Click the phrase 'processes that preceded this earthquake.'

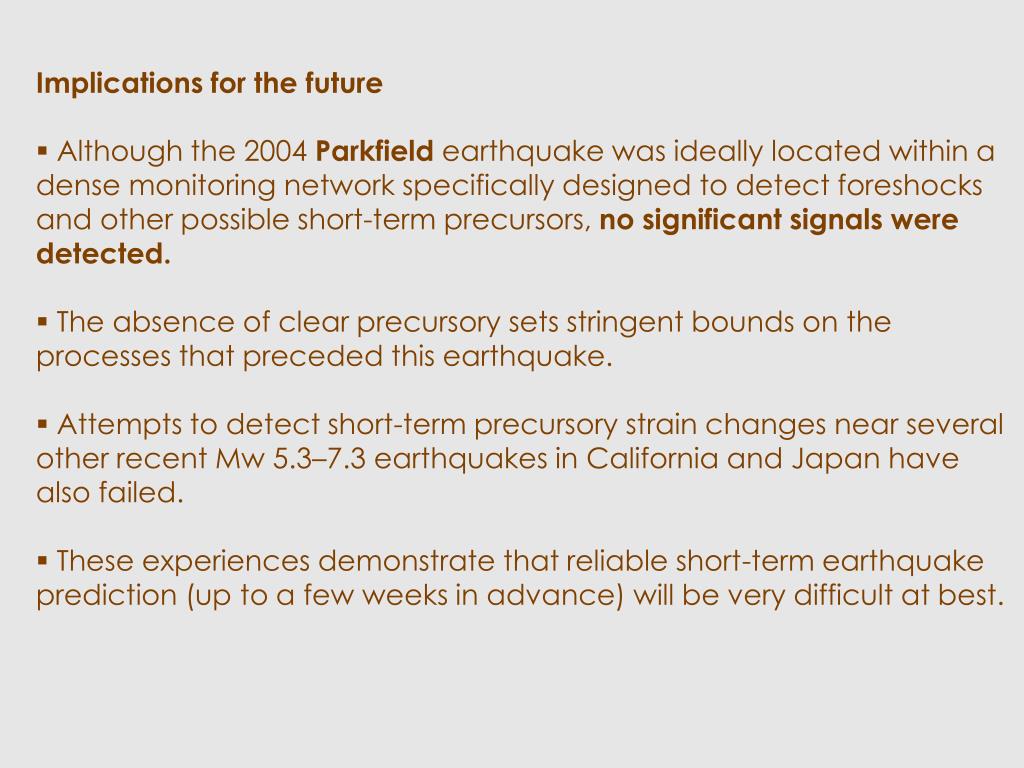click(x=325, y=357)
